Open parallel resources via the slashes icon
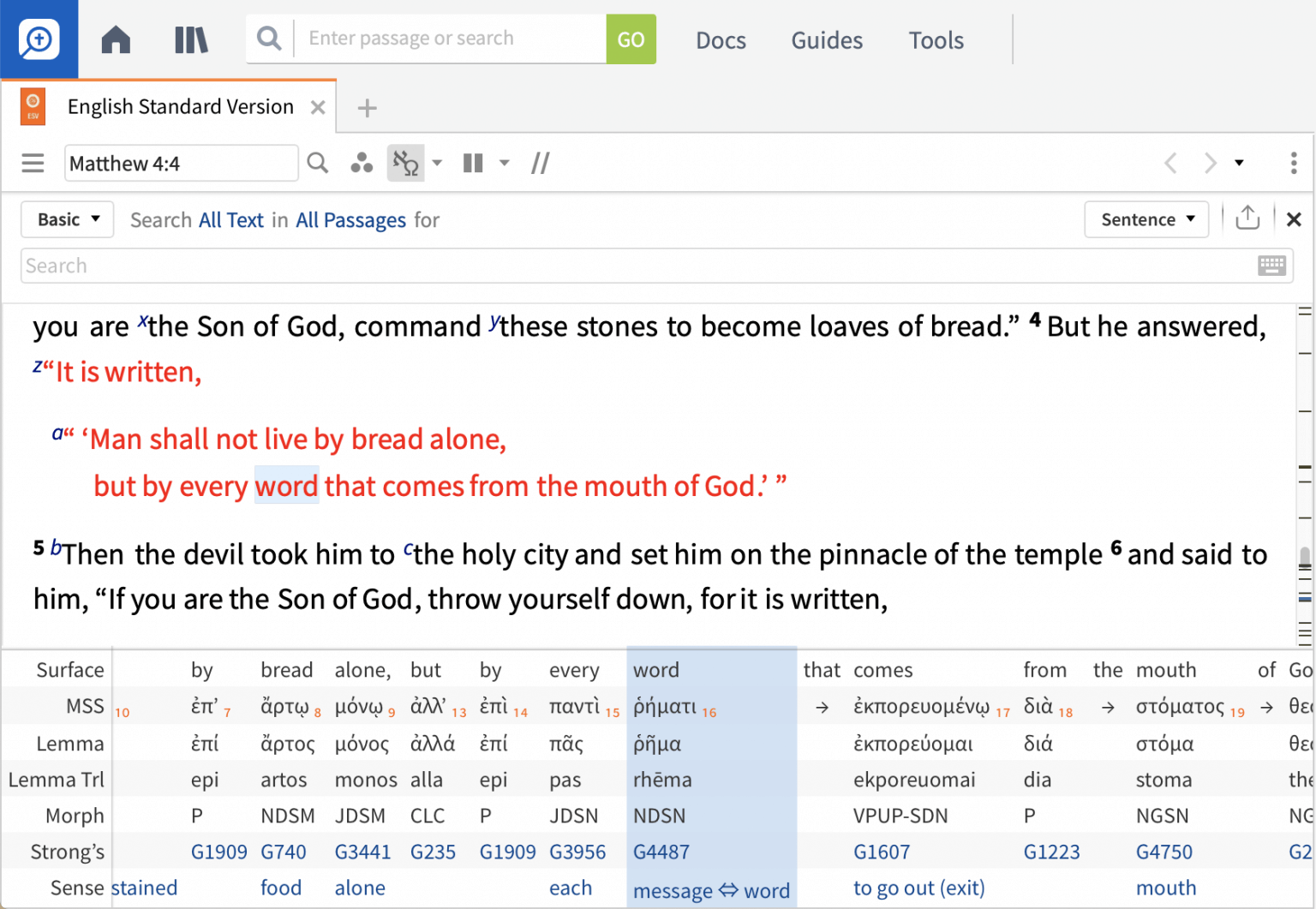This screenshot has height=909, width=1316. tap(540, 163)
